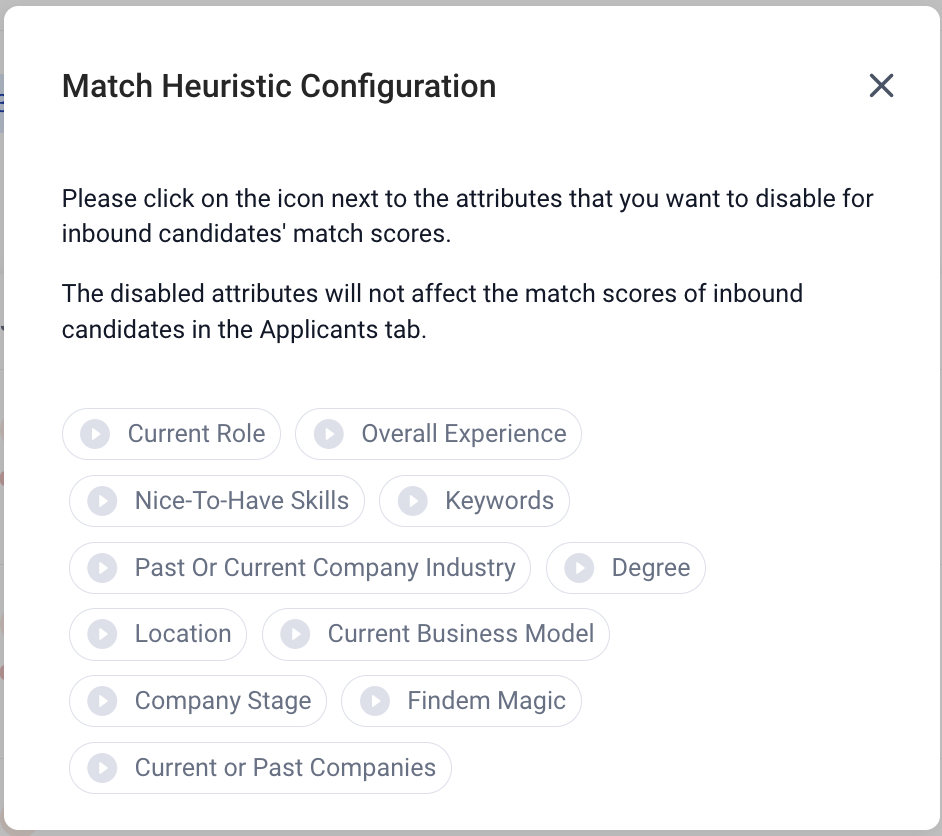Click the Nice-To-Have Skills attribute icon
The height and width of the screenshot is (836, 942).
pyautogui.click(x=102, y=500)
